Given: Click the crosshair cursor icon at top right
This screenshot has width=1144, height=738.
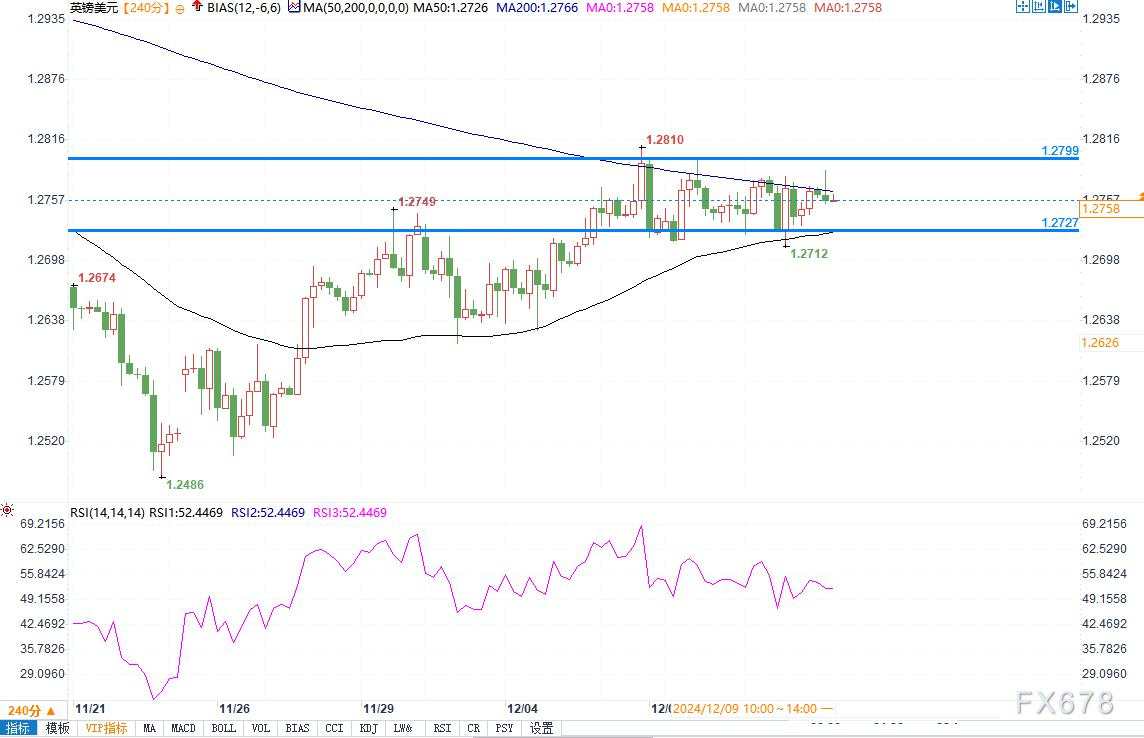Looking at the screenshot, I should tap(1023, 7).
